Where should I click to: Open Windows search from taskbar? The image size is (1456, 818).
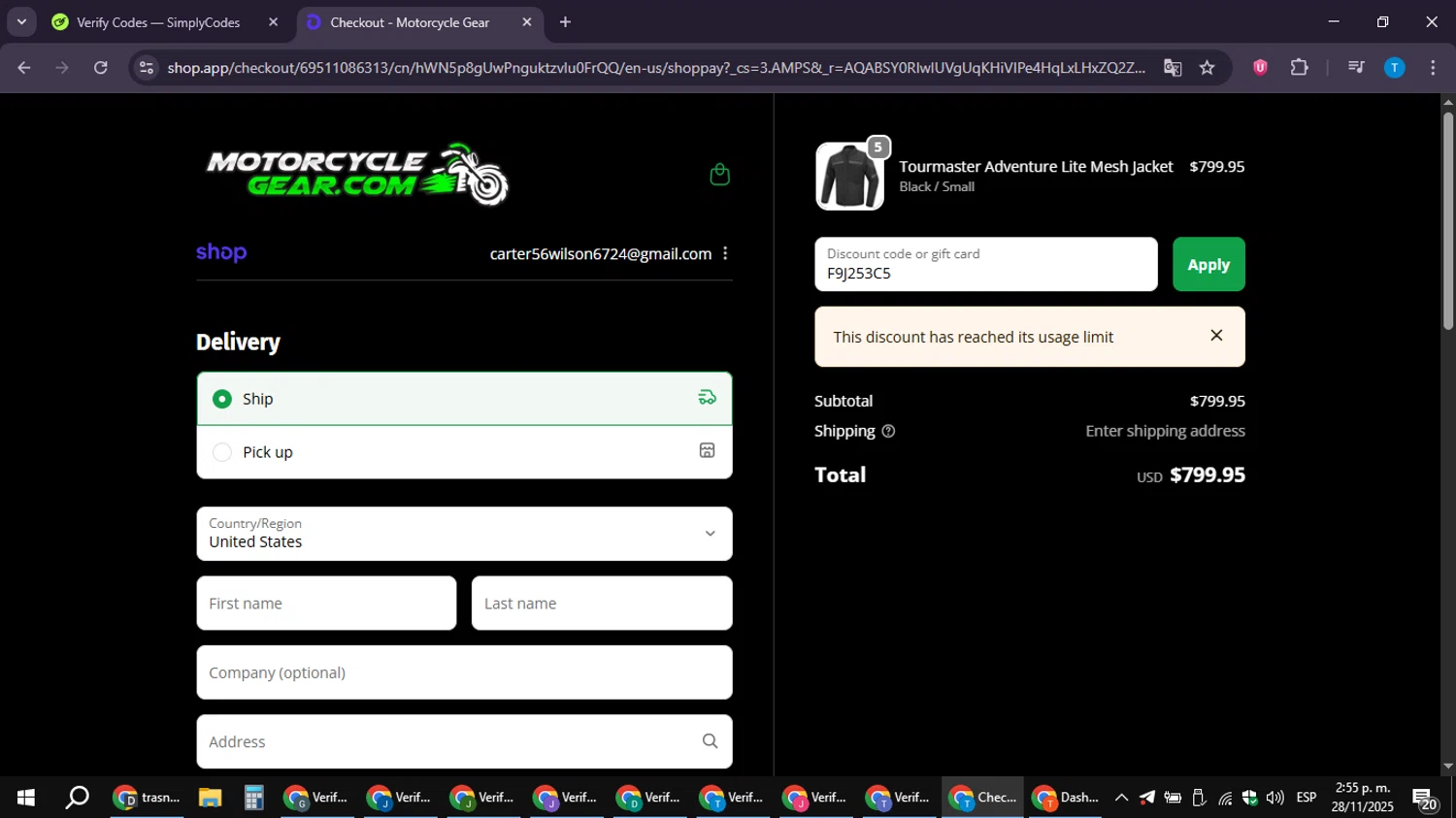tap(77, 798)
